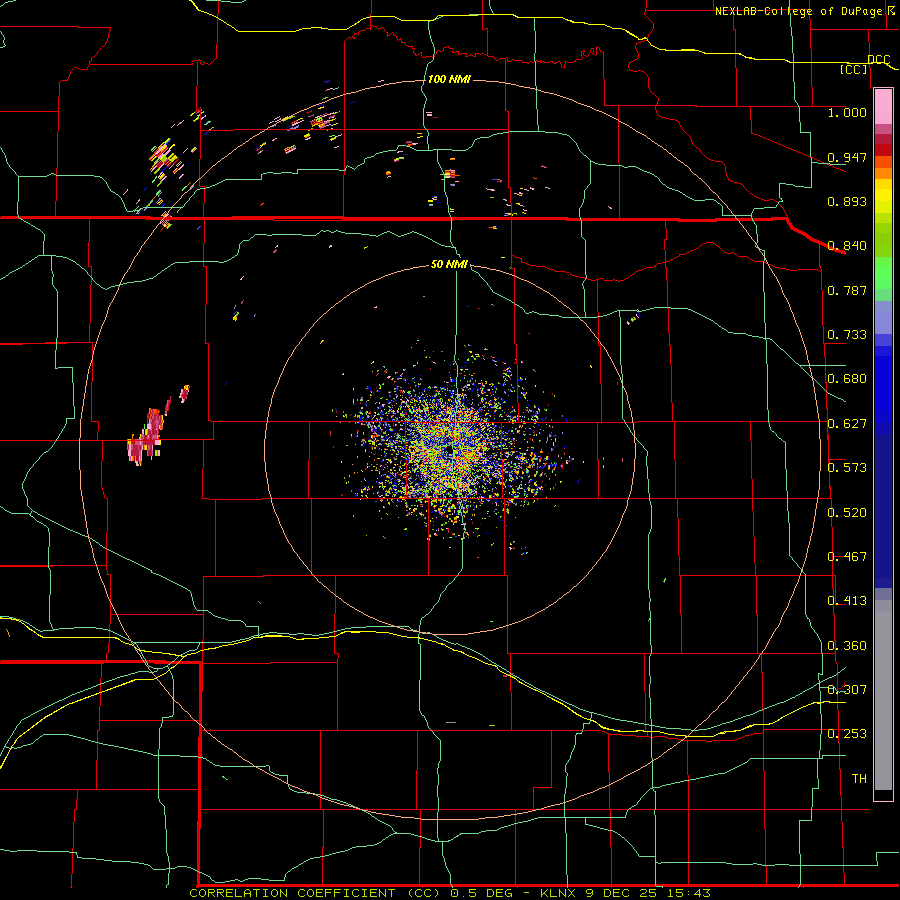Click the gray low-value color bar segment

tap(883, 695)
